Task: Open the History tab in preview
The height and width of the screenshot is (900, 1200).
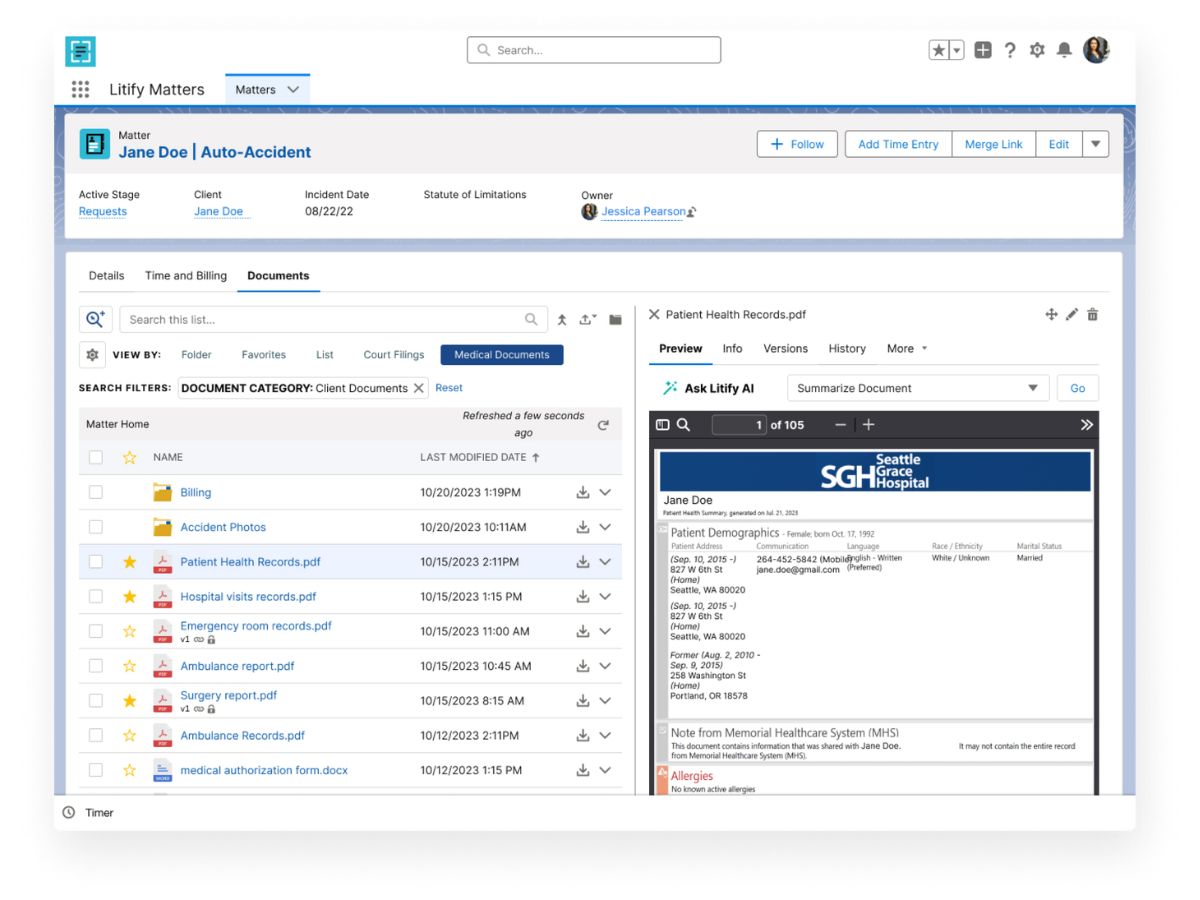Action: tap(847, 348)
